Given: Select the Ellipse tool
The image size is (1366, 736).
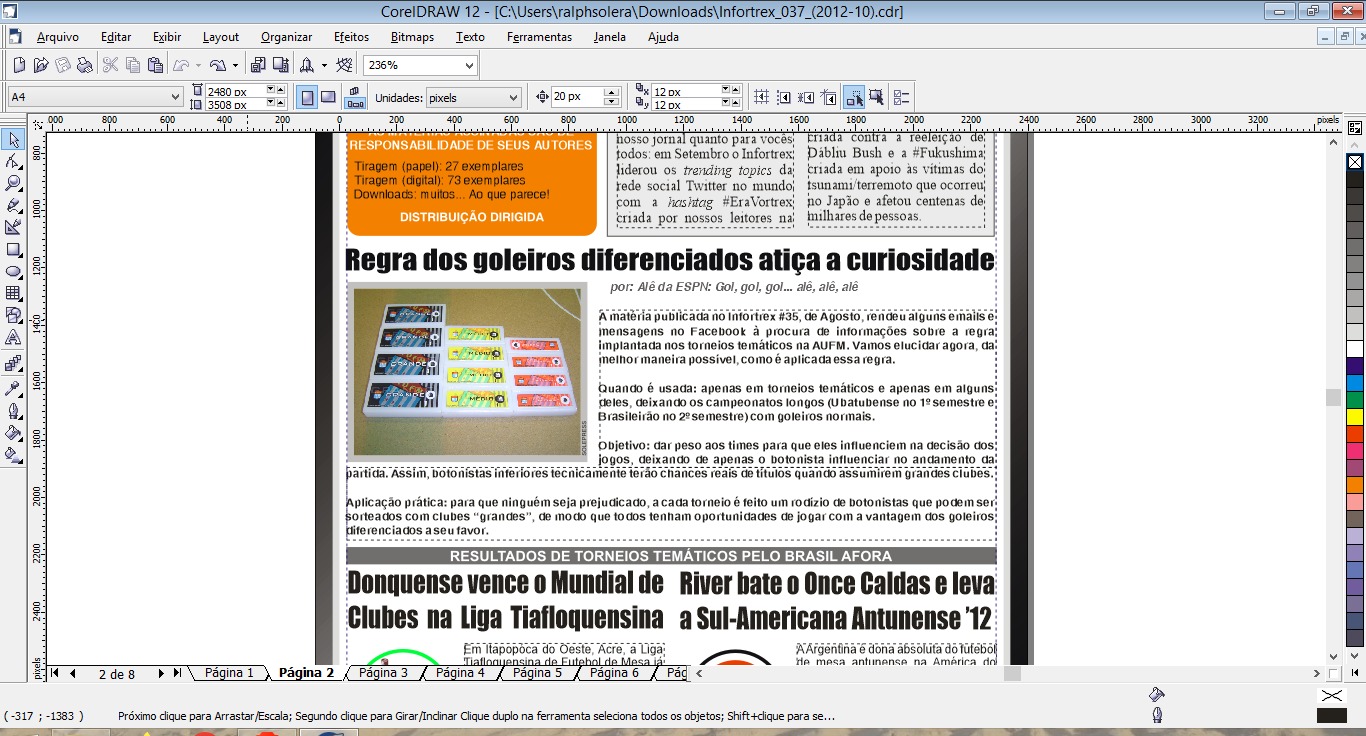Looking at the screenshot, I should point(13,272).
